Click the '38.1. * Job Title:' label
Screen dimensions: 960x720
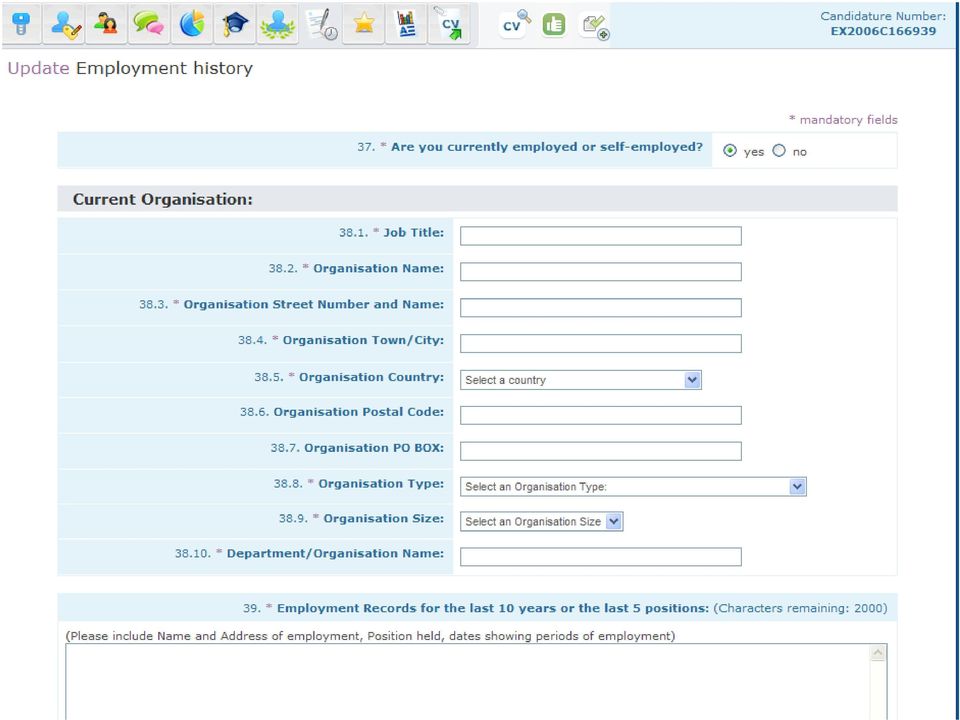tap(391, 233)
